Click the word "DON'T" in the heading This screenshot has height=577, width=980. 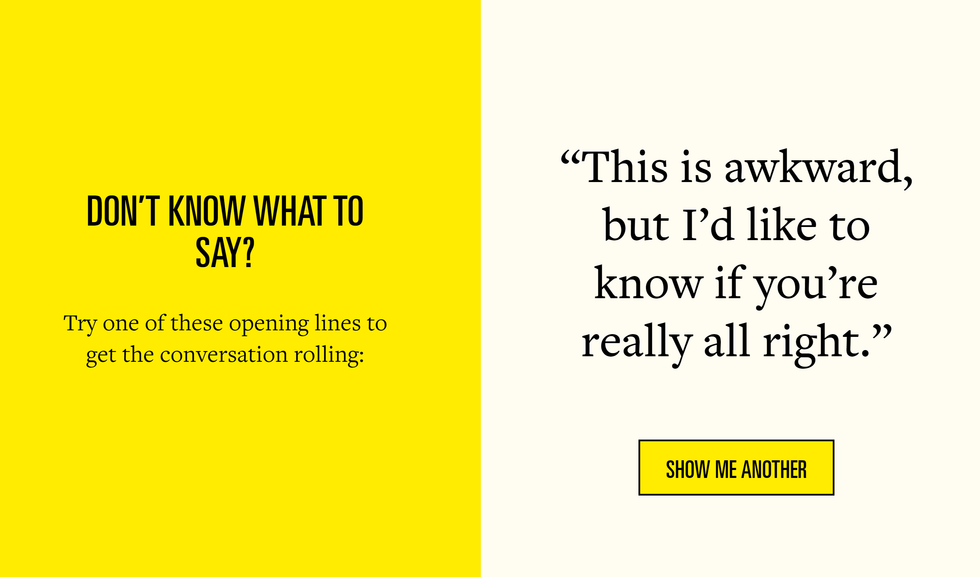click(119, 211)
